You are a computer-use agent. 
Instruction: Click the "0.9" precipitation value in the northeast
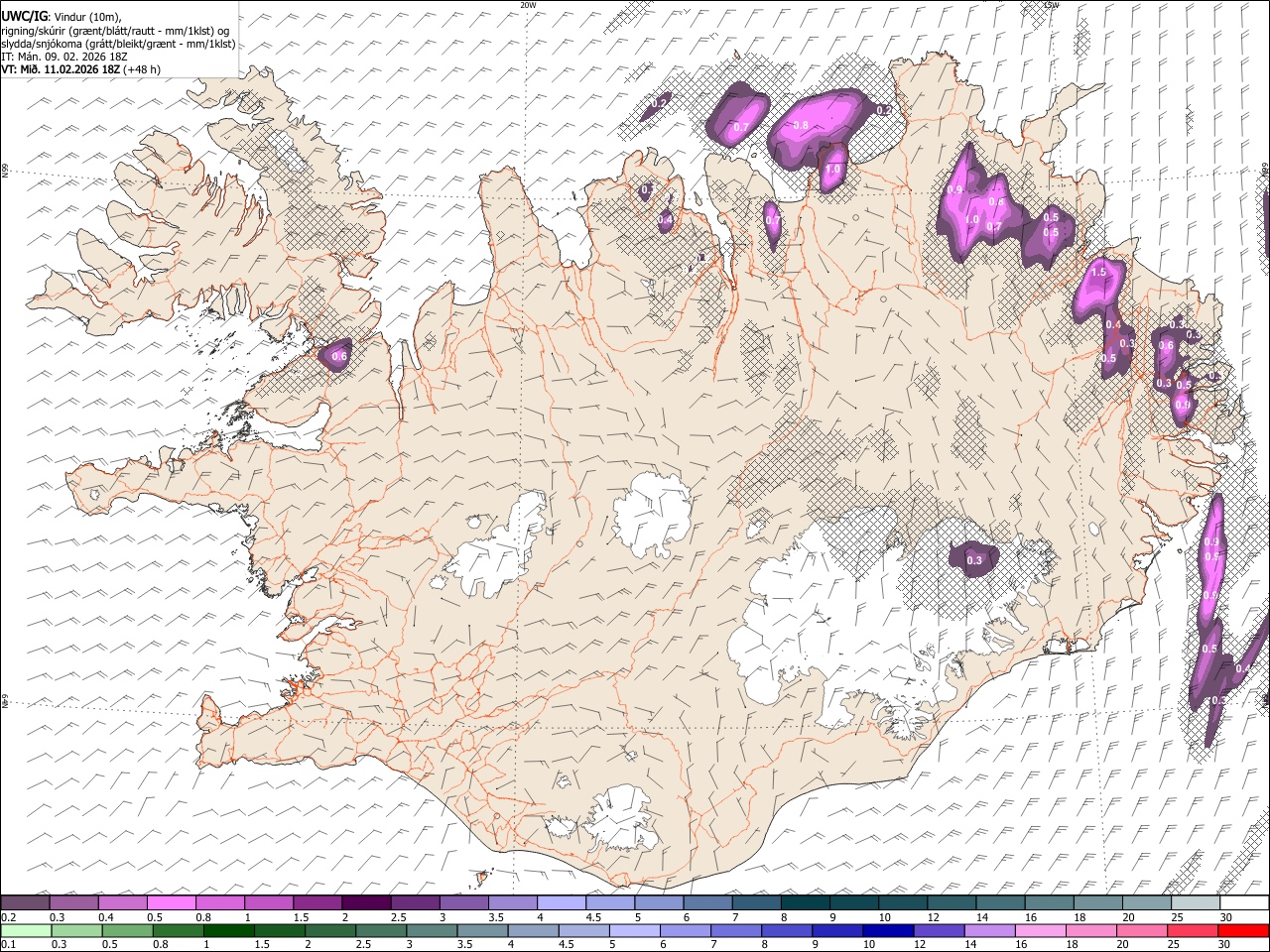pyautogui.click(x=955, y=189)
